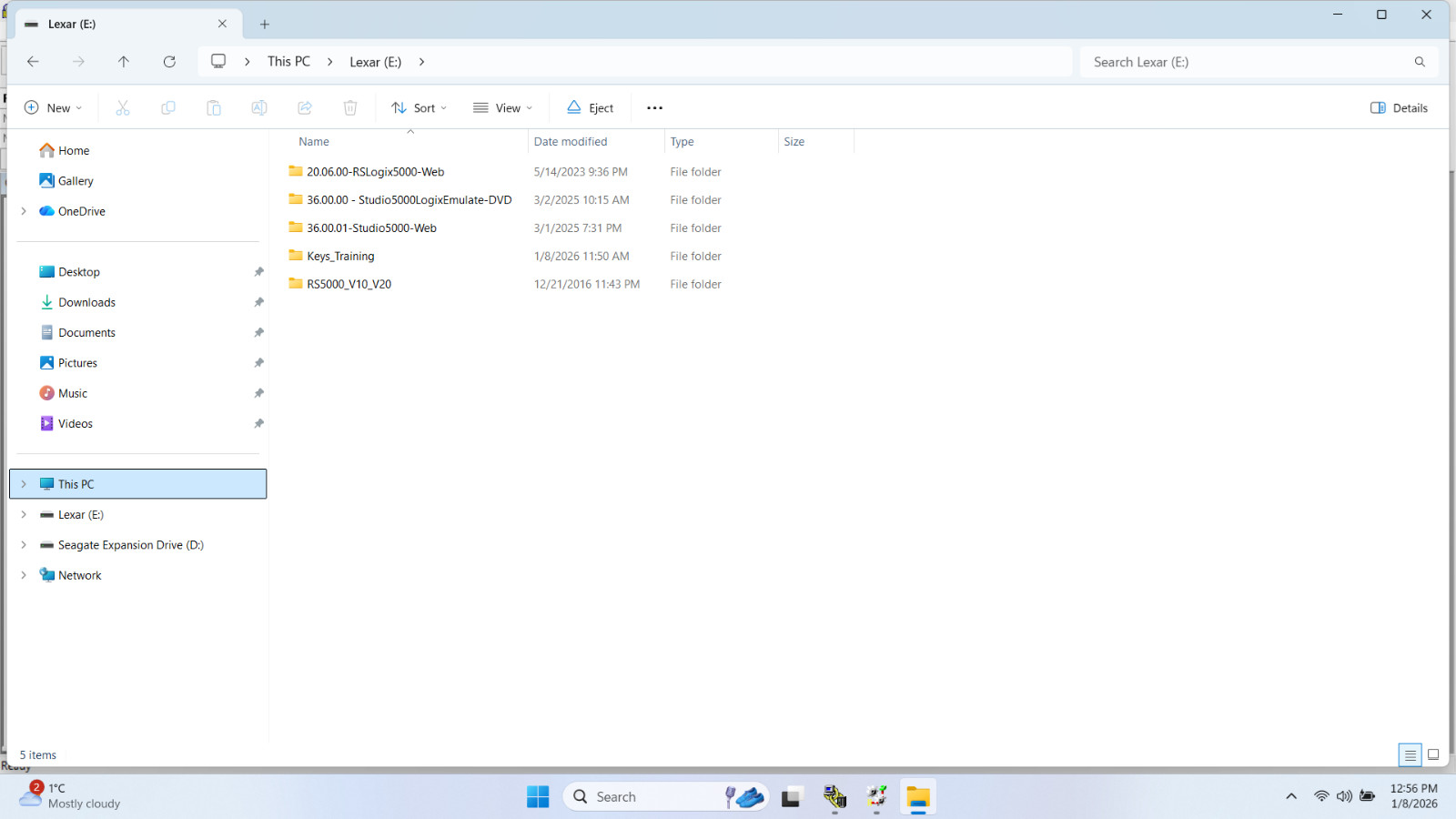Switch to large thumbnails view layout

[x=1433, y=754]
